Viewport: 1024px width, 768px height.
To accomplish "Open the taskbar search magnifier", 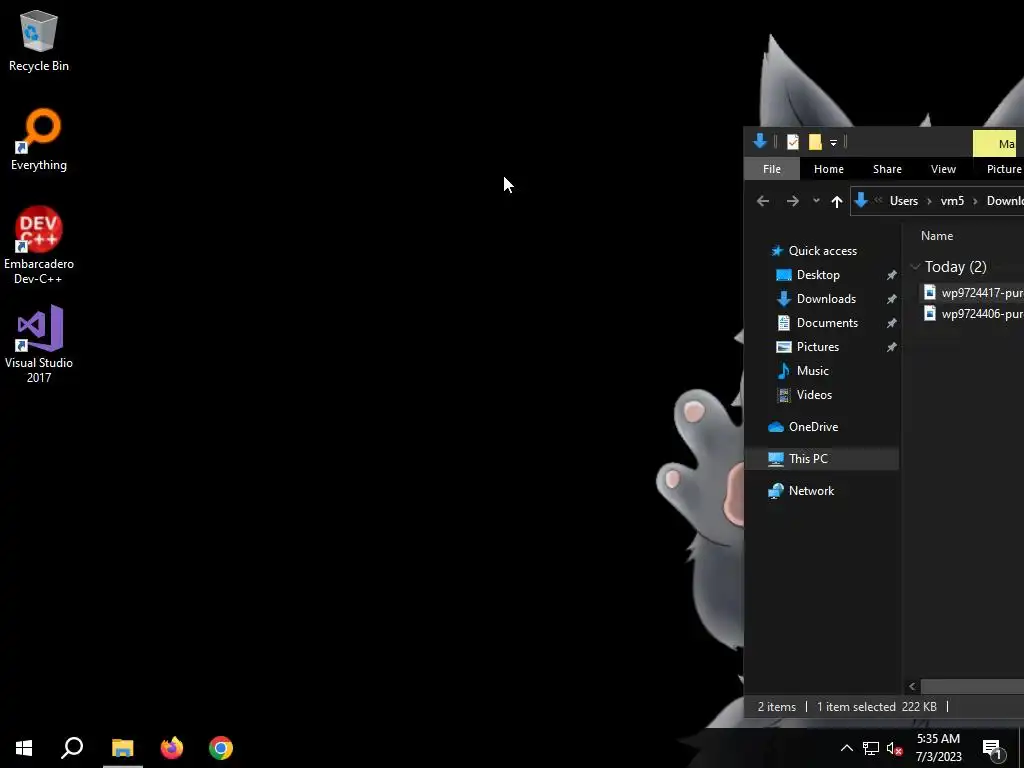I will pos(72,748).
